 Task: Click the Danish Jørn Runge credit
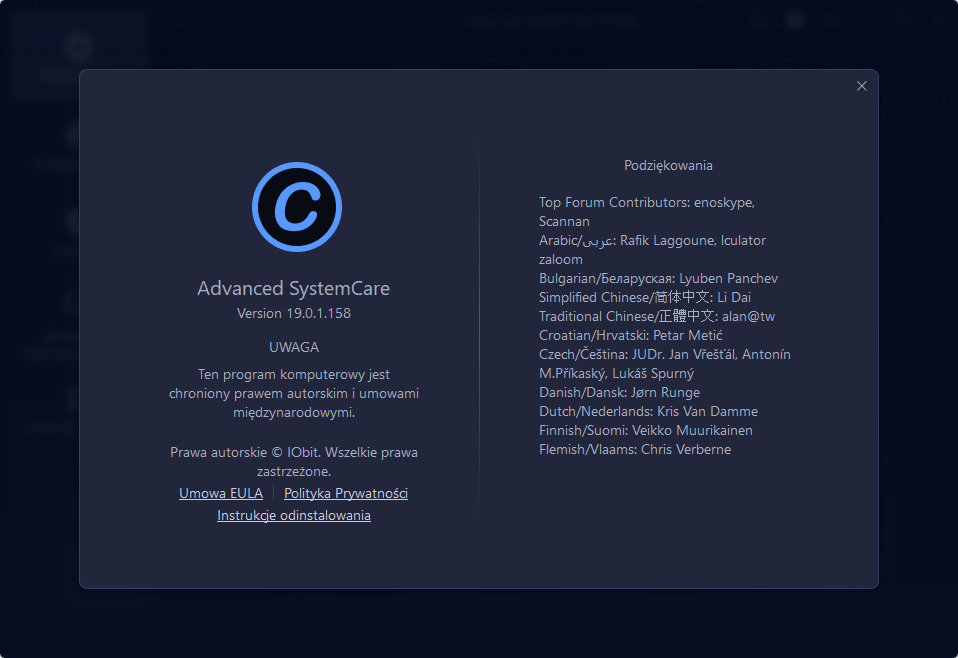[x=620, y=392]
